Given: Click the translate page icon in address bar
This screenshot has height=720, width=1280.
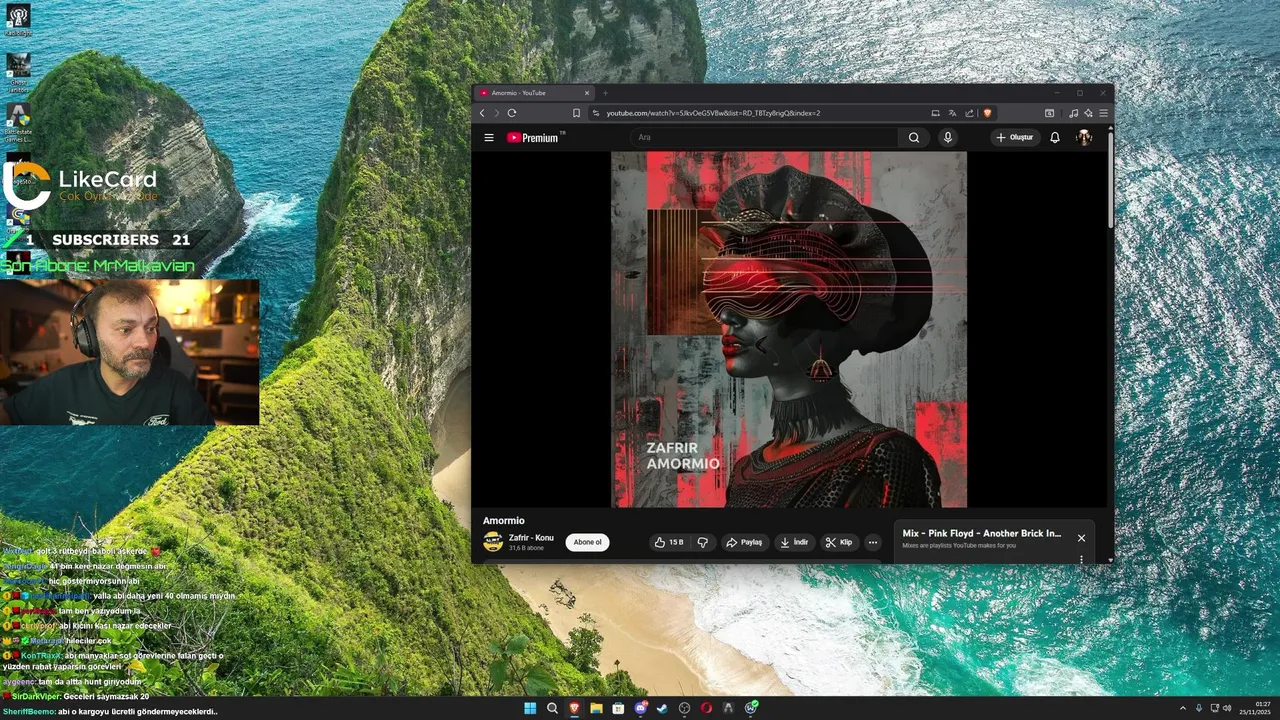Looking at the screenshot, I should [x=952, y=113].
